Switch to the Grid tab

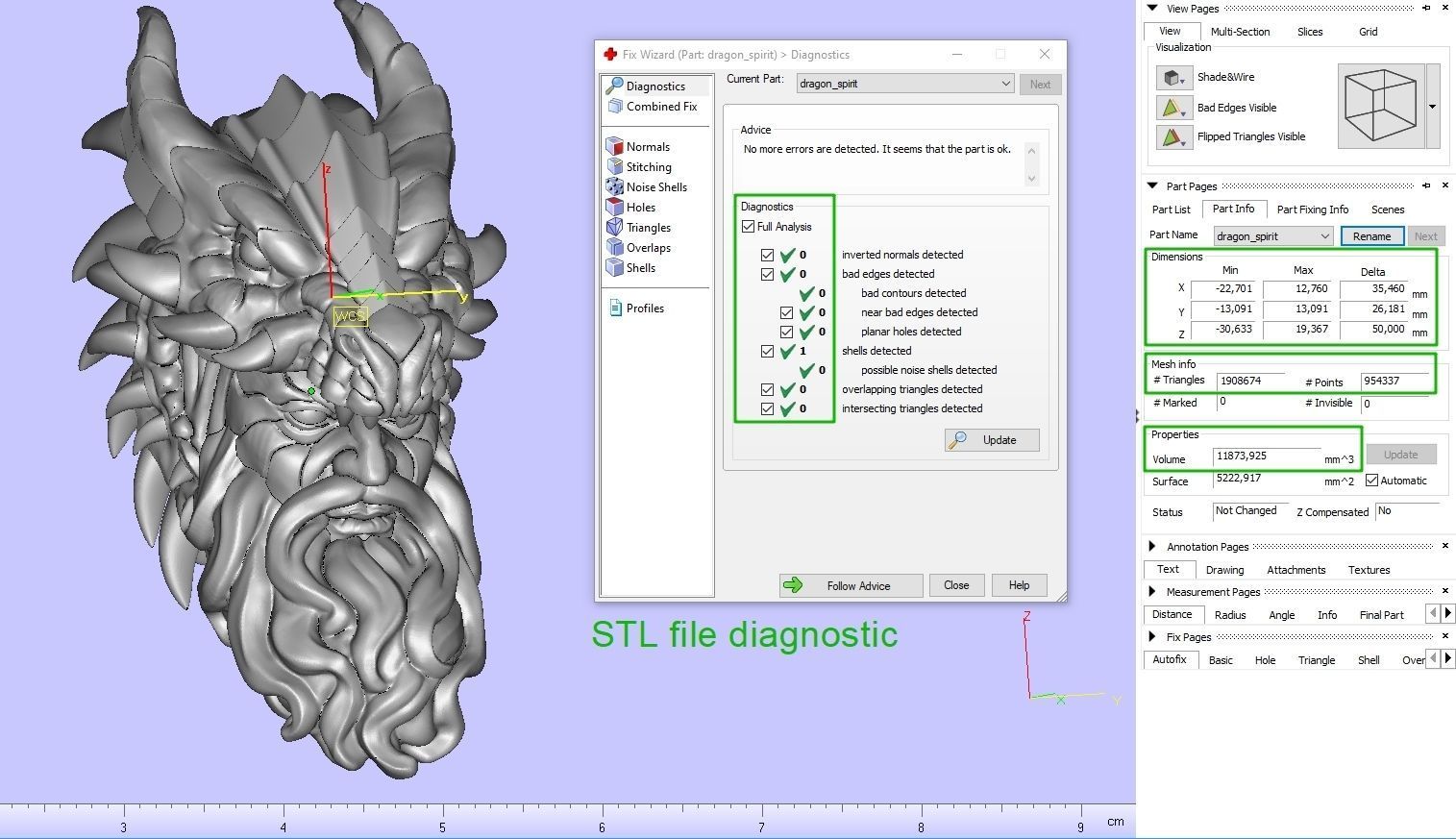(x=1368, y=32)
